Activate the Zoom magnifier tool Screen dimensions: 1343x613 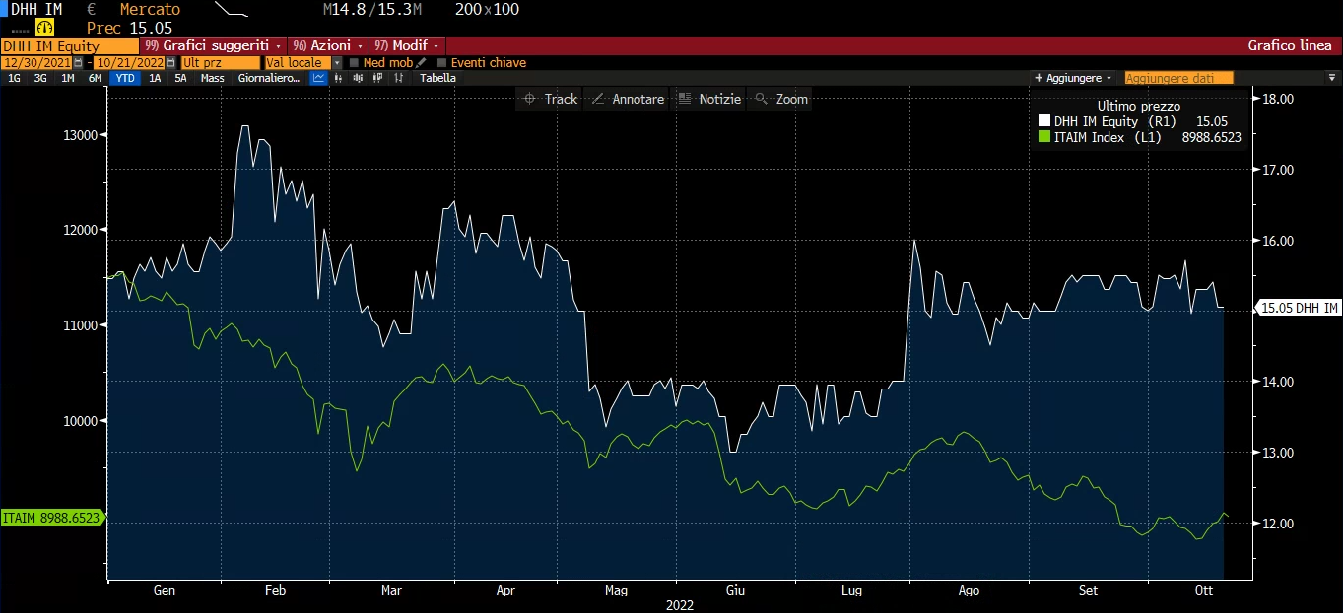(781, 99)
